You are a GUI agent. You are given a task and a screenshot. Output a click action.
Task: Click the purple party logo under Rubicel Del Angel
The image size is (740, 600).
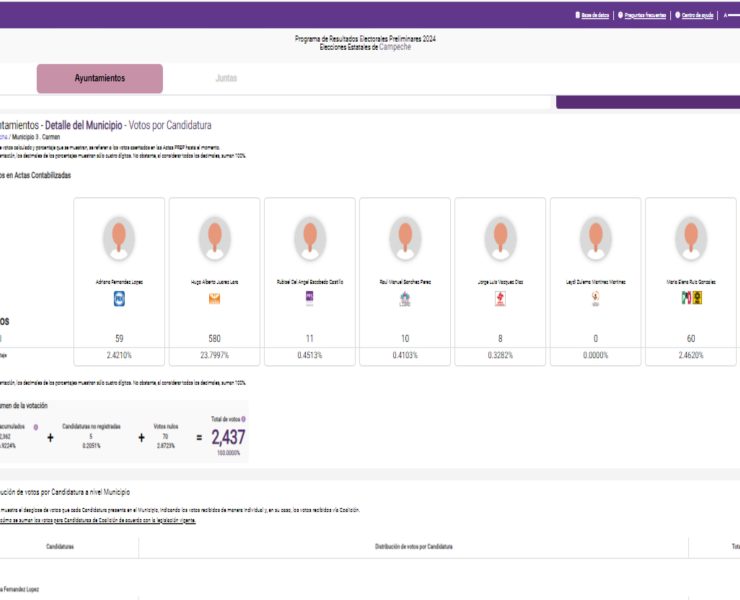(309, 298)
